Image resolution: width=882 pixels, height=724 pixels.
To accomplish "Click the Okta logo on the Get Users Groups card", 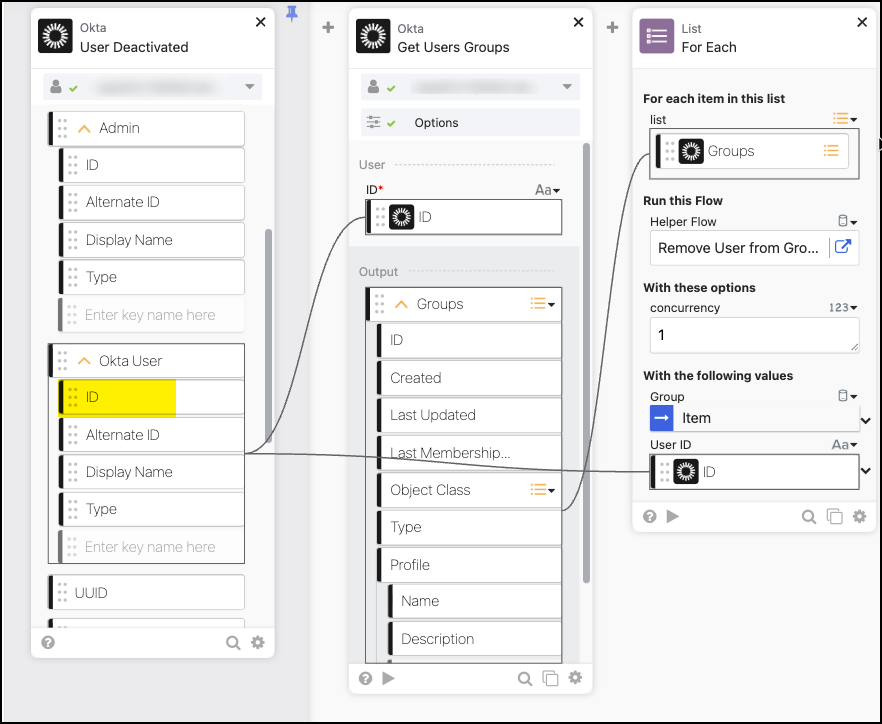I will (373, 36).
